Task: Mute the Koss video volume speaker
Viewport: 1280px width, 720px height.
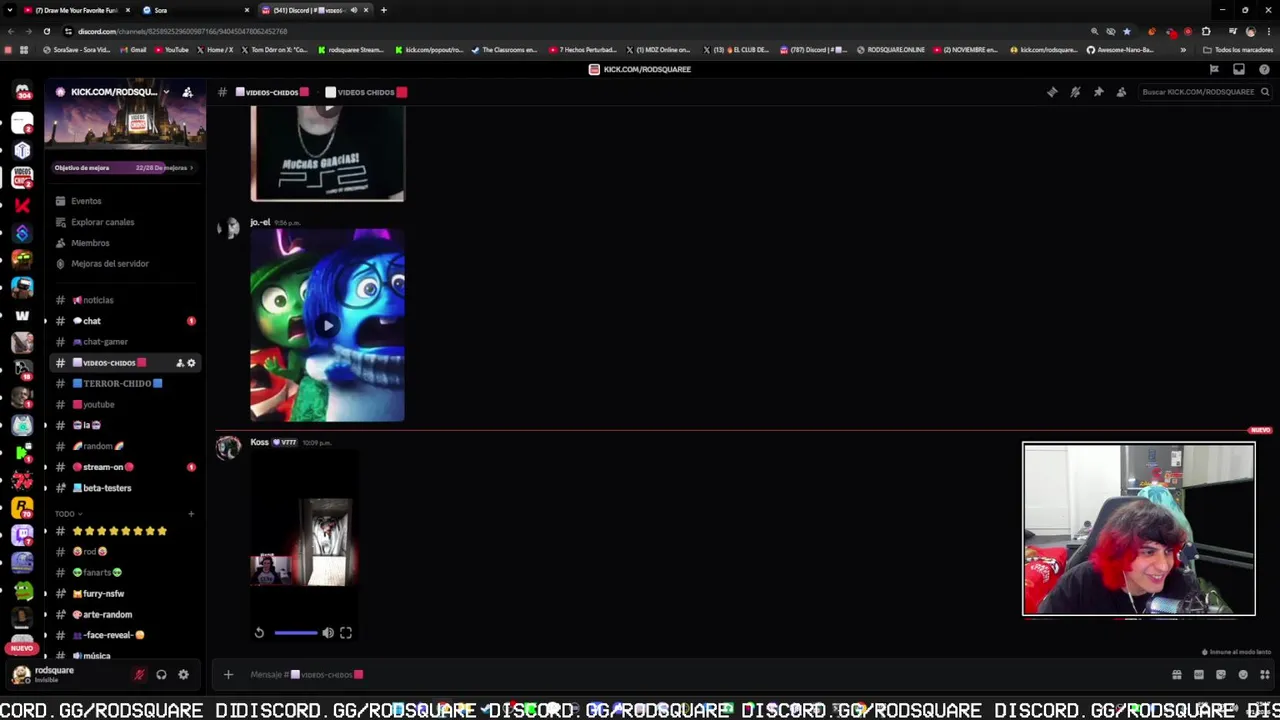Action: (x=328, y=632)
